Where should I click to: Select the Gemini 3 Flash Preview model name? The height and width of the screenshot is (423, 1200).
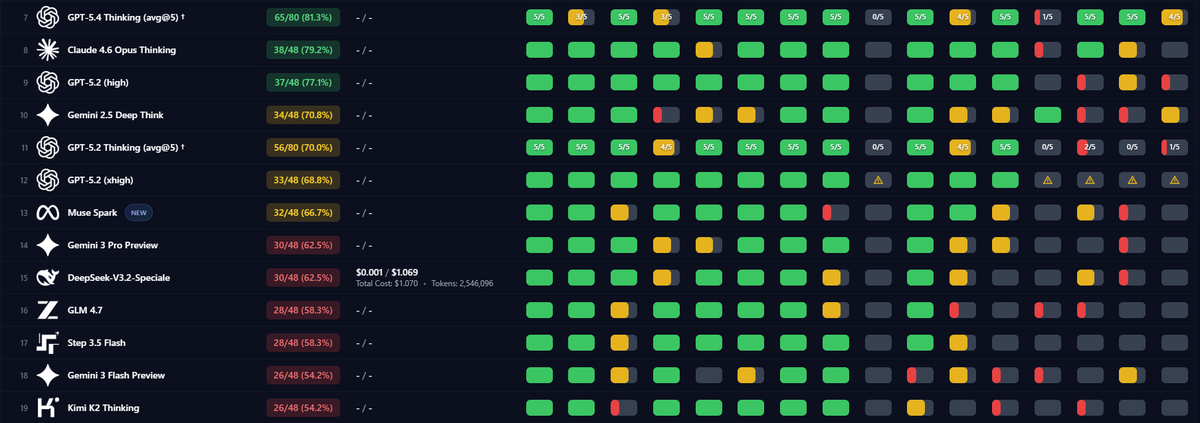pyautogui.click(x=116, y=375)
